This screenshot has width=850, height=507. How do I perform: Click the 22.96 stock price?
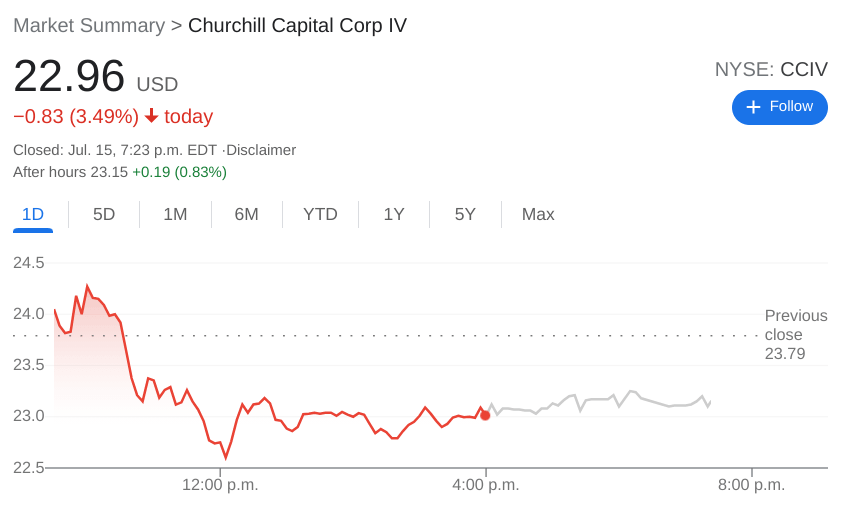(x=69, y=77)
